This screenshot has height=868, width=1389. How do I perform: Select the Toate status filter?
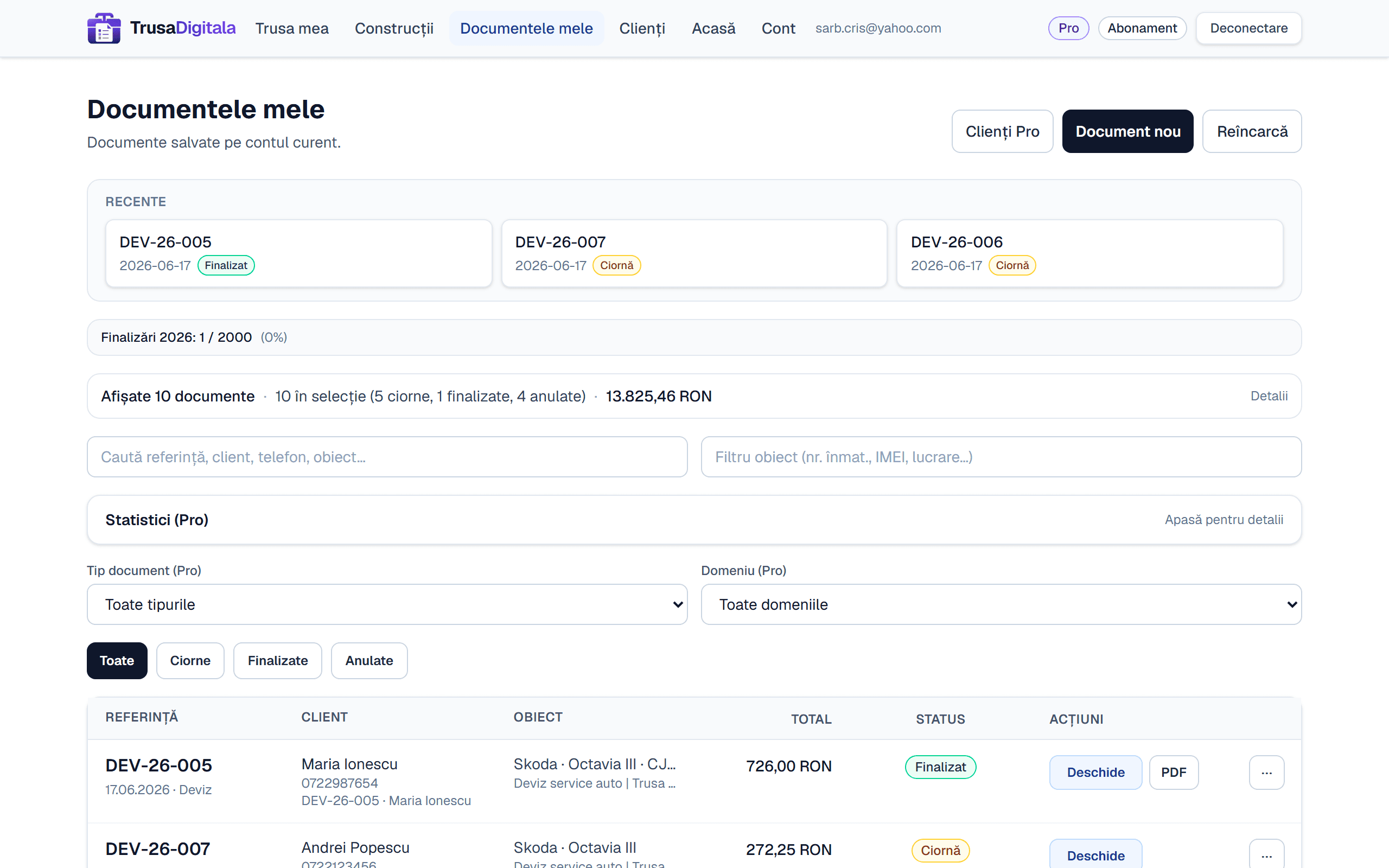pos(117,660)
